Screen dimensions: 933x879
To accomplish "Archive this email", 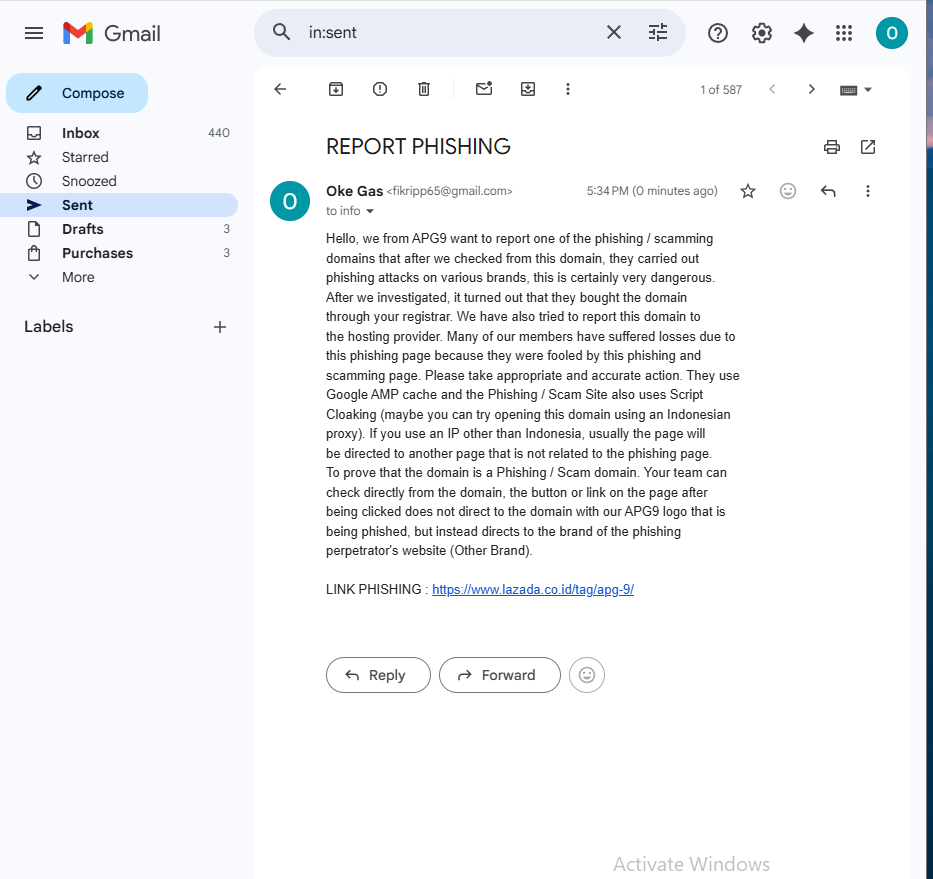I will [336, 89].
